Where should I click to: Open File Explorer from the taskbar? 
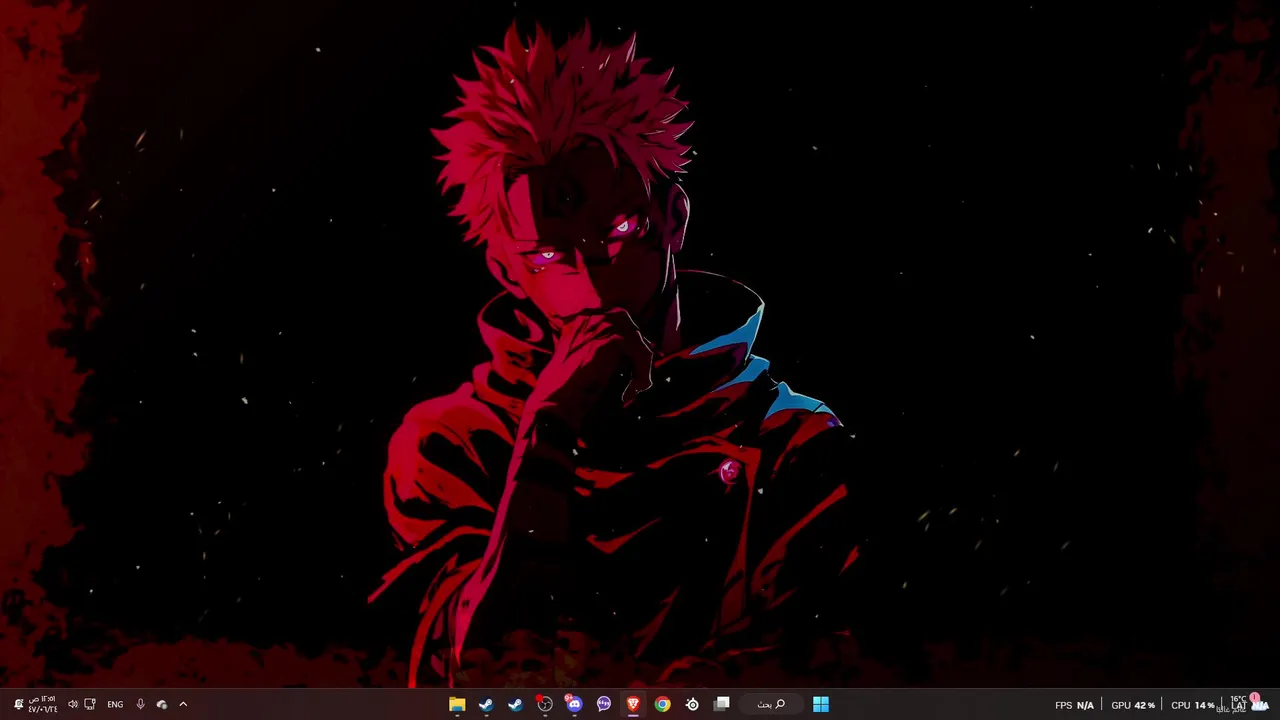tap(457, 704)
